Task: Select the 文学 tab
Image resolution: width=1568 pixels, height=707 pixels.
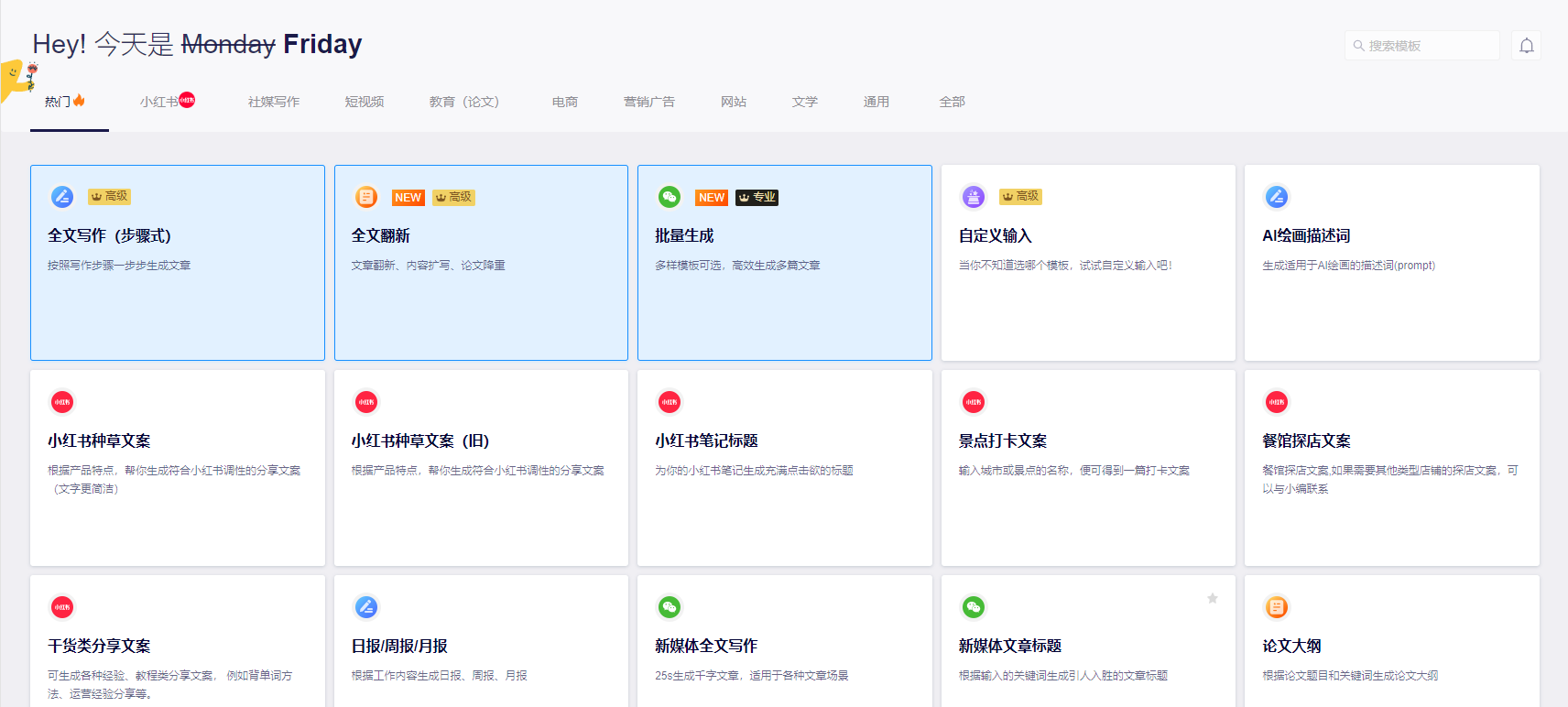Action: [x=805, y=102]
